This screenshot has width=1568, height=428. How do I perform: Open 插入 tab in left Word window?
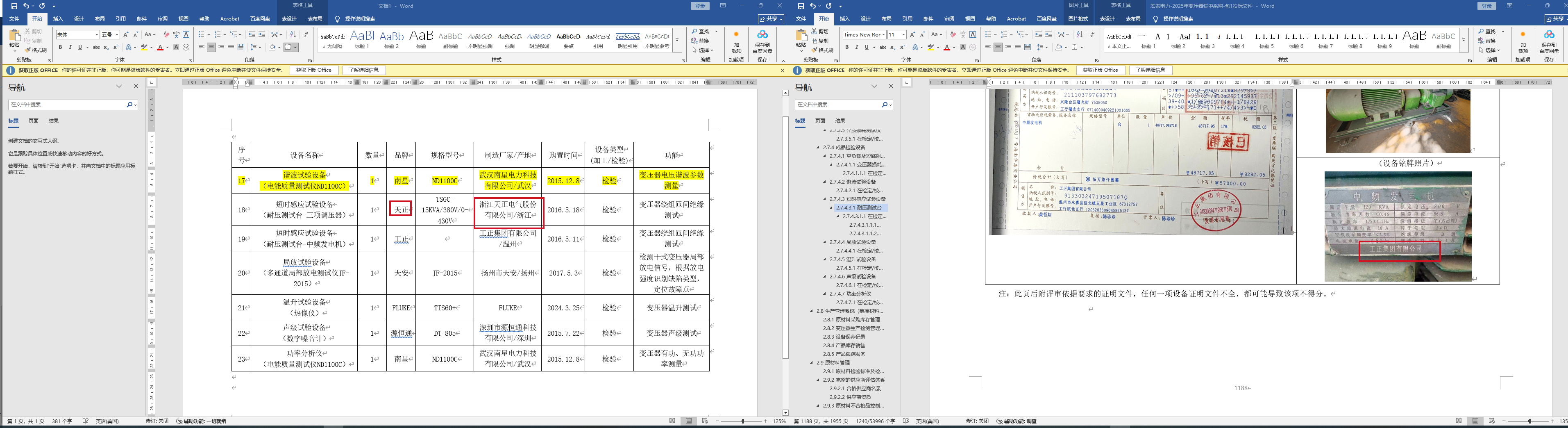click(x=58, y=19)
